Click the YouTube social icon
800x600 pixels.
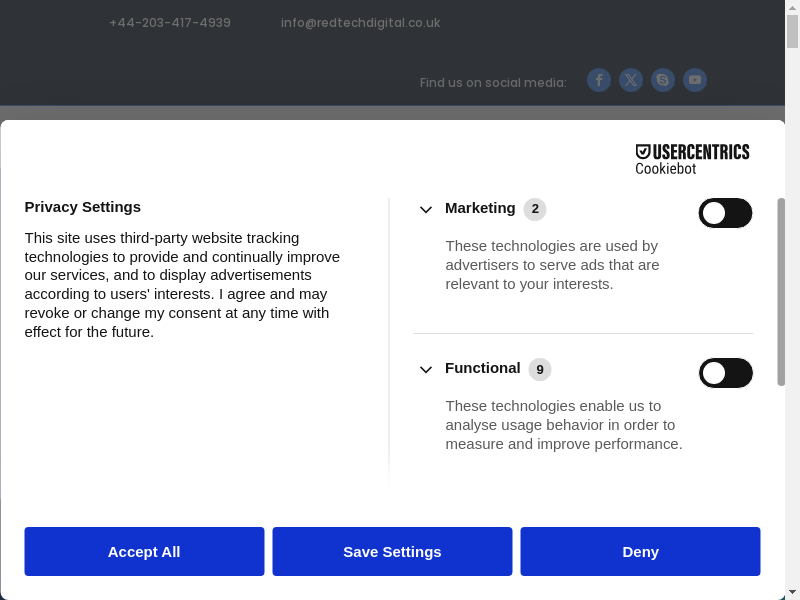click(695, 80)
